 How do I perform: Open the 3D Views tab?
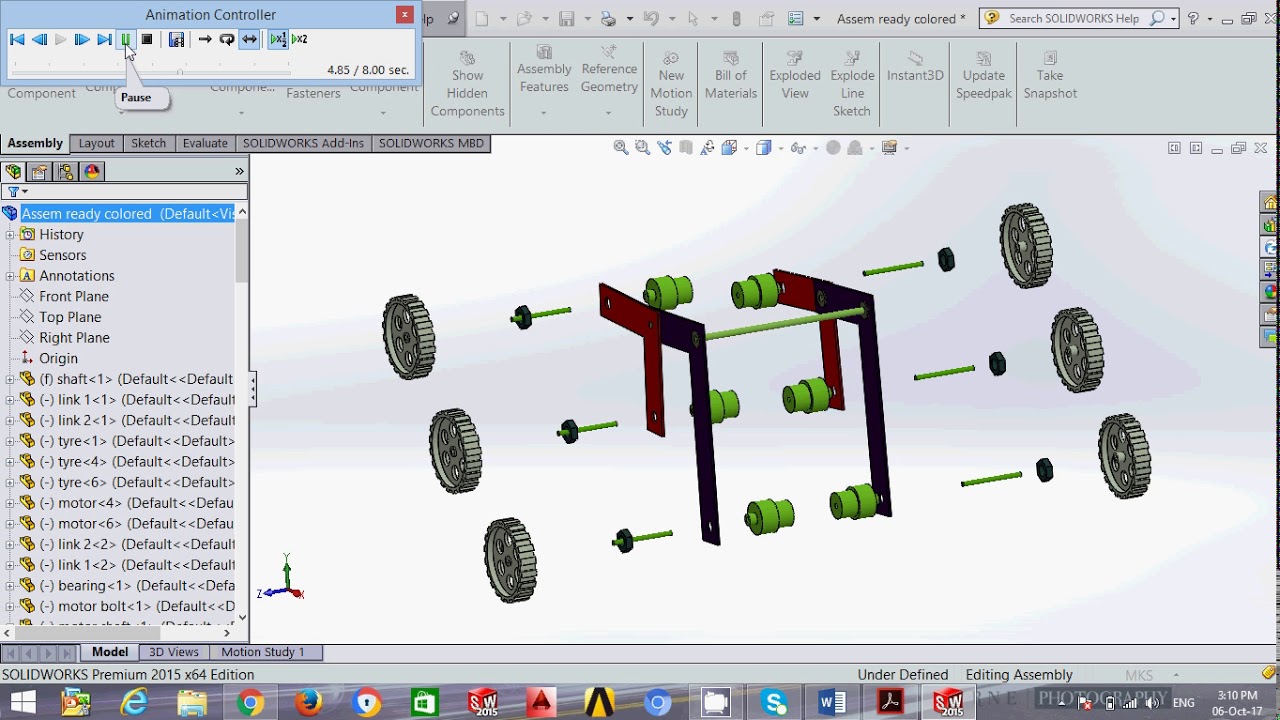(174, 652)
